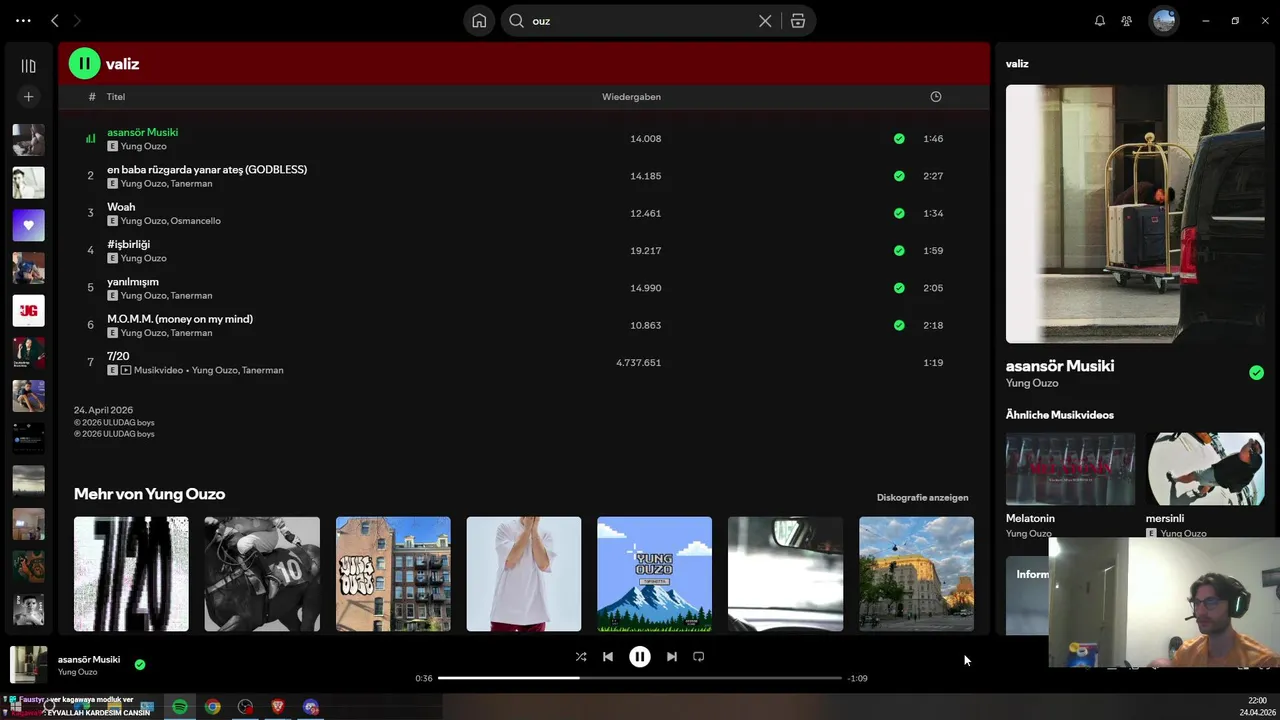This screenshot has width=1280, height=720.
Task: Clear the search field with the X
Action: tap(765, 21)
